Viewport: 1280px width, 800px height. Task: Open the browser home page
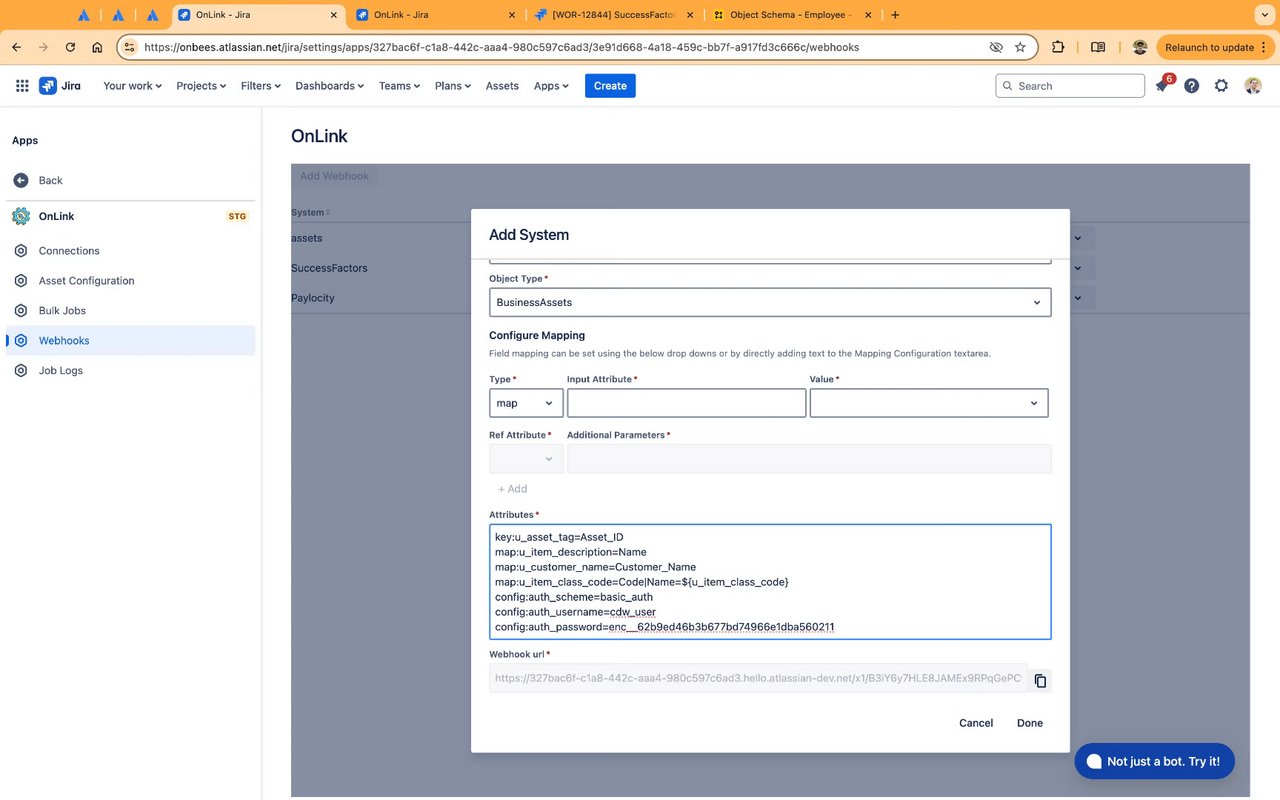click(x=97, y=47)
